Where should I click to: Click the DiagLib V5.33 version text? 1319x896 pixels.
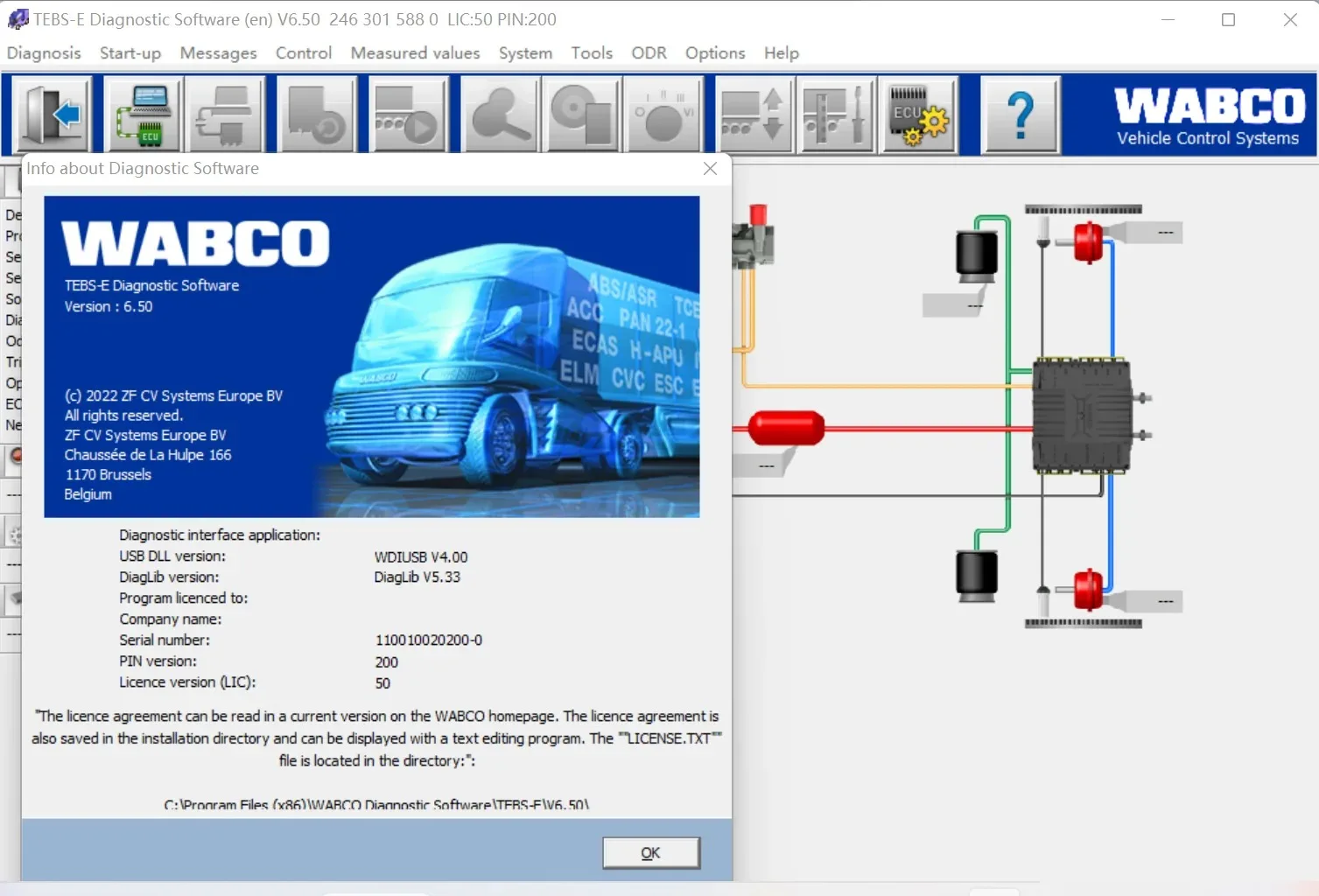point(417,577)
